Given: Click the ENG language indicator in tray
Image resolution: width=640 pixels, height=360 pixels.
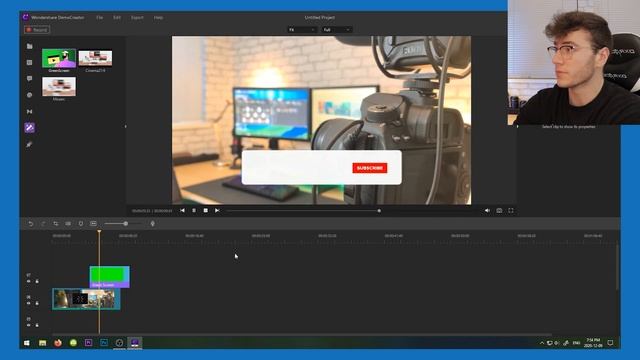Looking at the screenshot, I should [576, 343].
